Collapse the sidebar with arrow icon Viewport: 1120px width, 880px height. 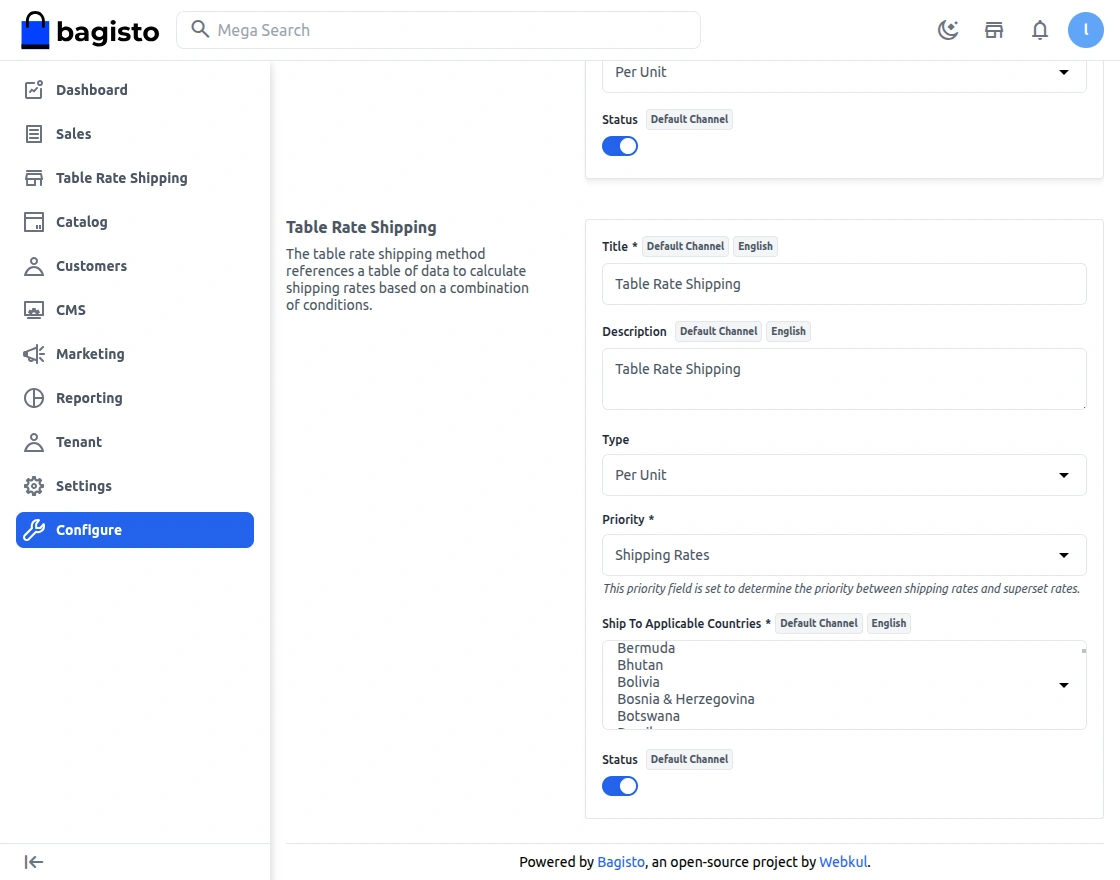[34, 862]
